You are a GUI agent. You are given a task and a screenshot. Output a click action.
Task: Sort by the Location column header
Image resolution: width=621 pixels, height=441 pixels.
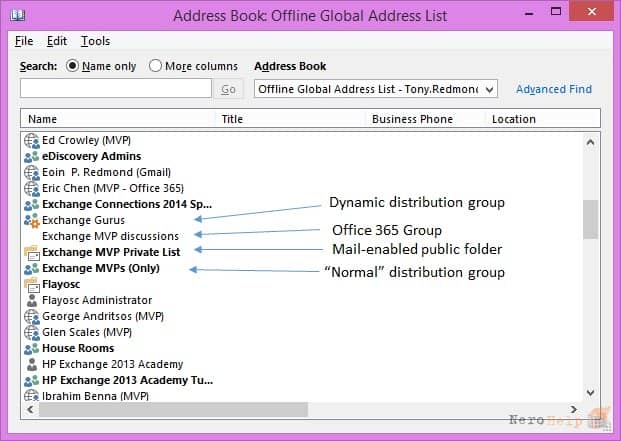pyautogui.click(x=543, y=119)
